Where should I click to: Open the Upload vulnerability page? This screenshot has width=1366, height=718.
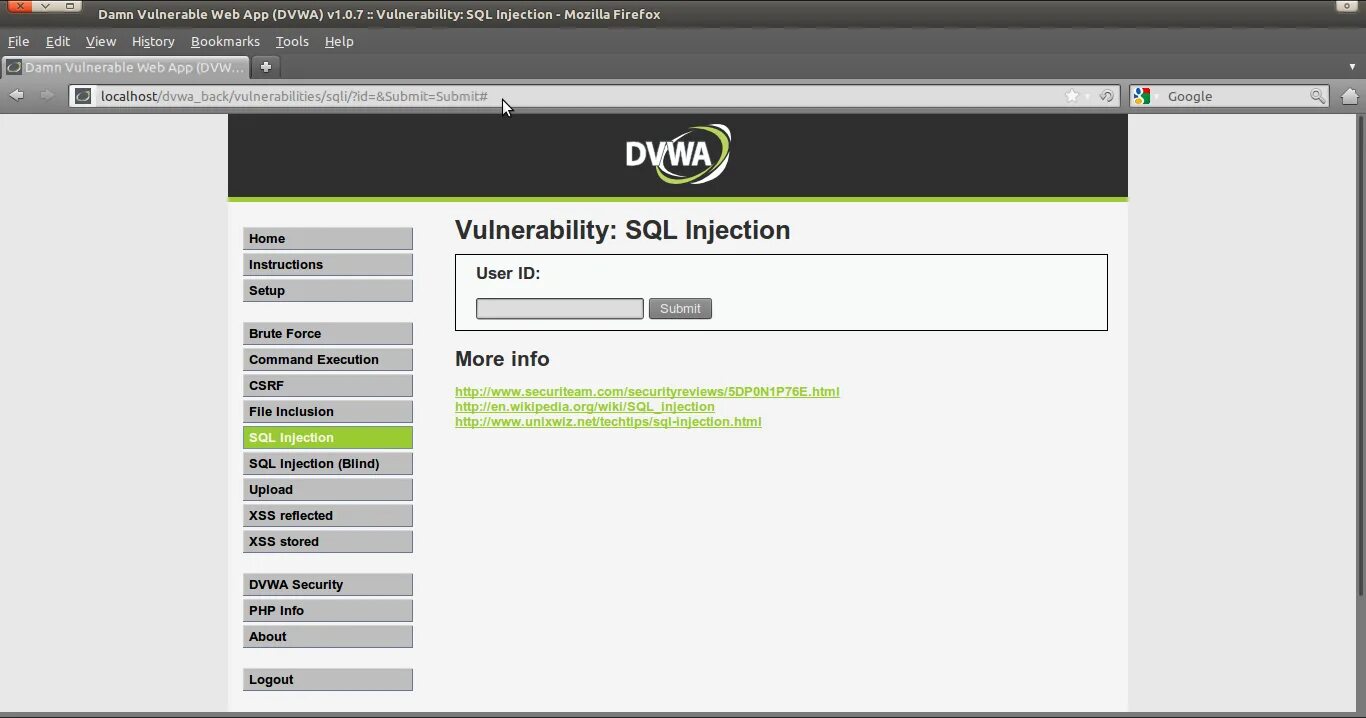(x=328, y=489)
